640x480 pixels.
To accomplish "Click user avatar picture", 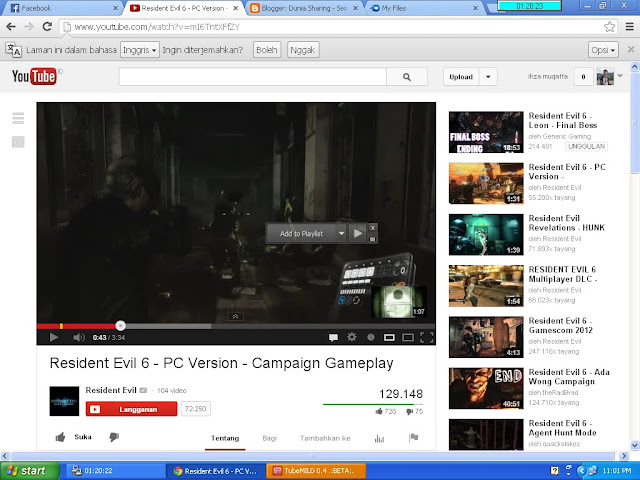I will tap(605, 77).
